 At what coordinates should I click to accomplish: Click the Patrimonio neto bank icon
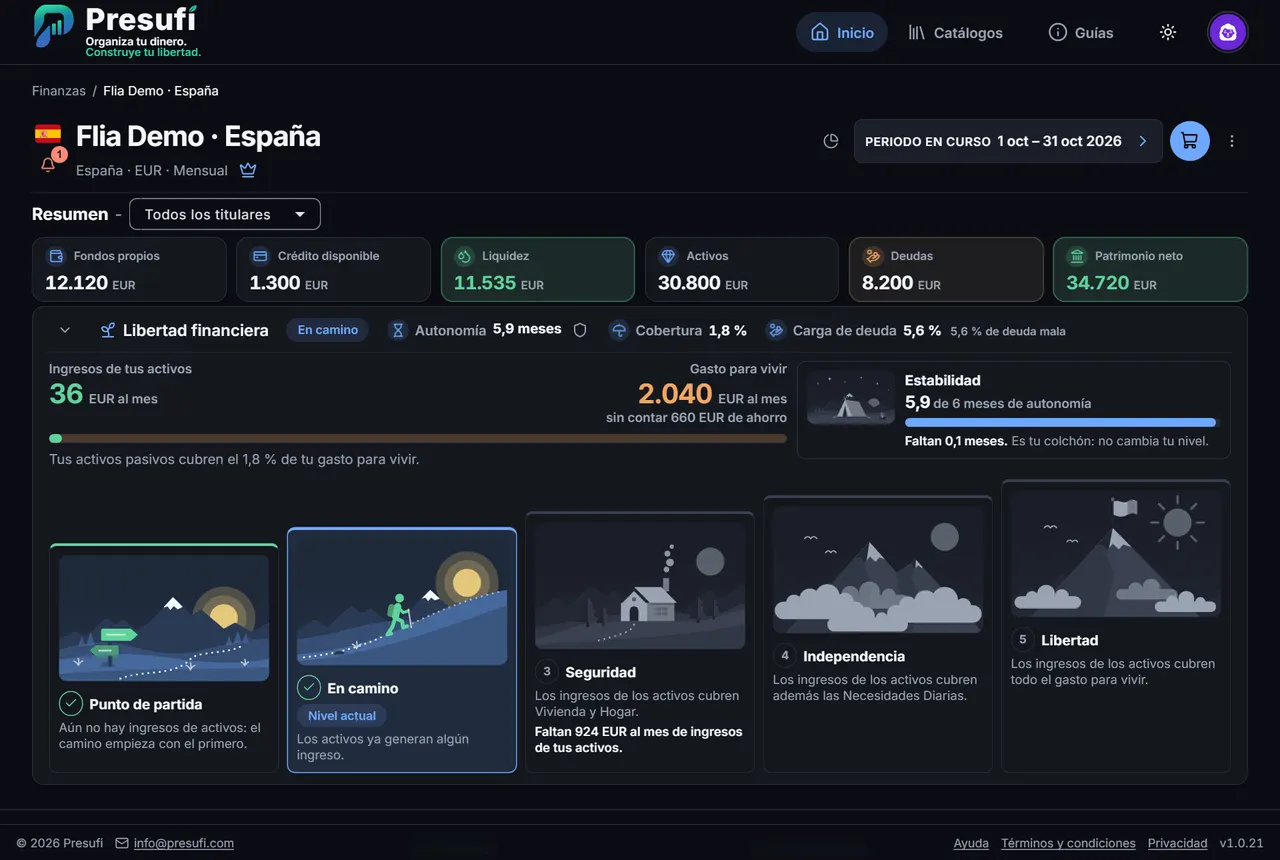1077,256
